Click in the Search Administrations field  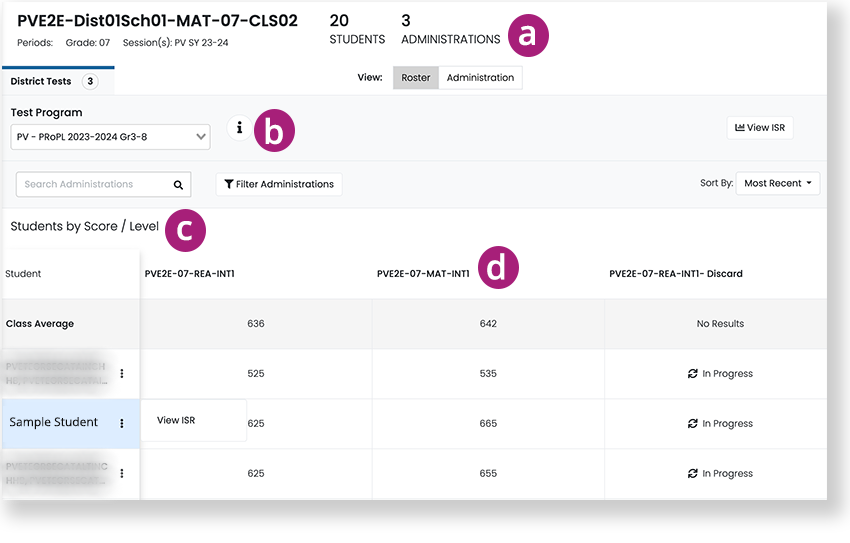92,185
